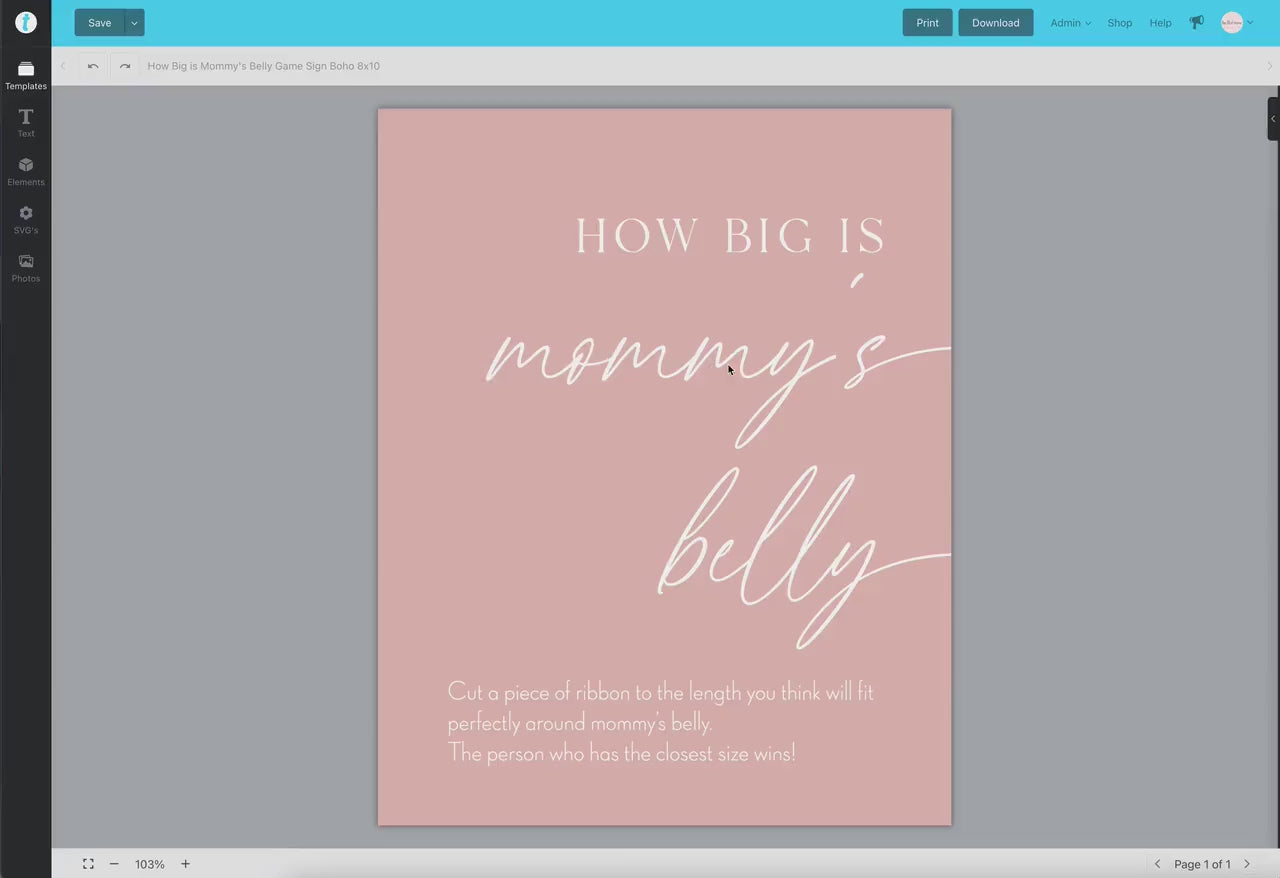
Task: Click the Print button
Action: pos(927,22)
